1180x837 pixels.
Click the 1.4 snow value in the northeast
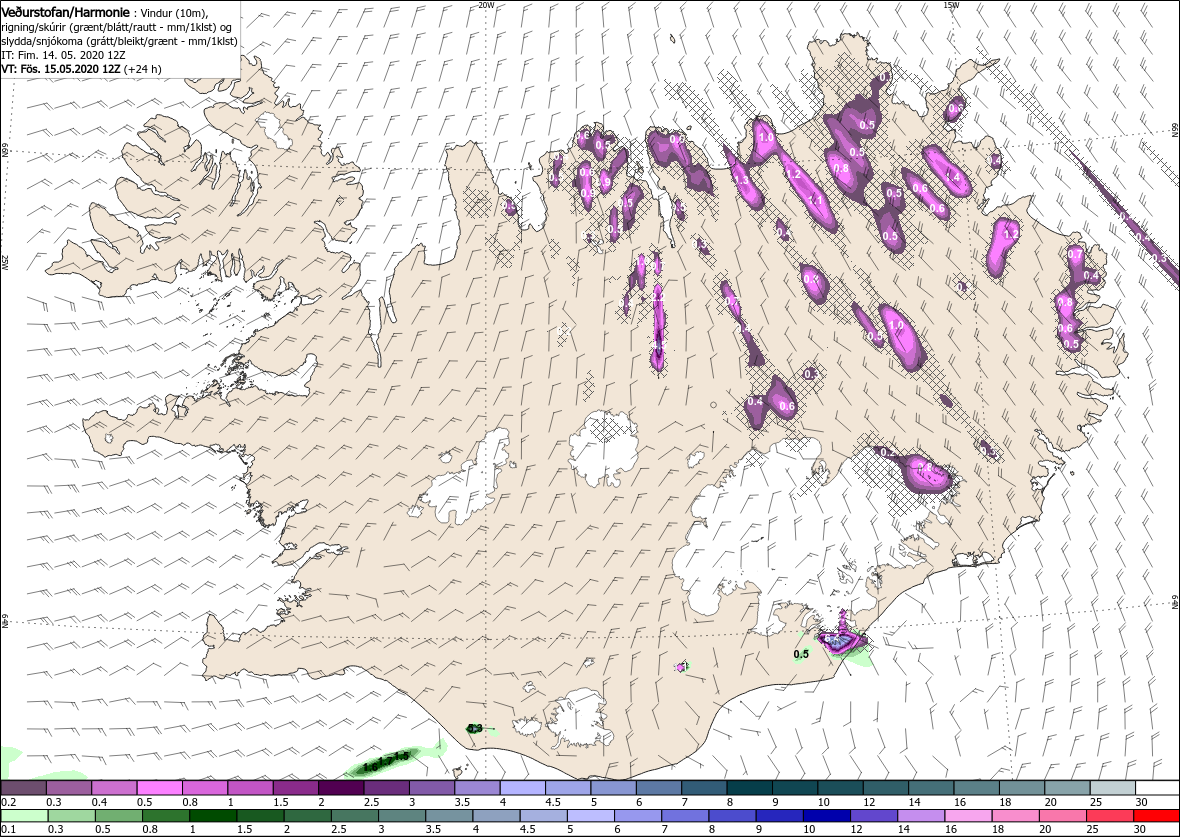(953, 177)
